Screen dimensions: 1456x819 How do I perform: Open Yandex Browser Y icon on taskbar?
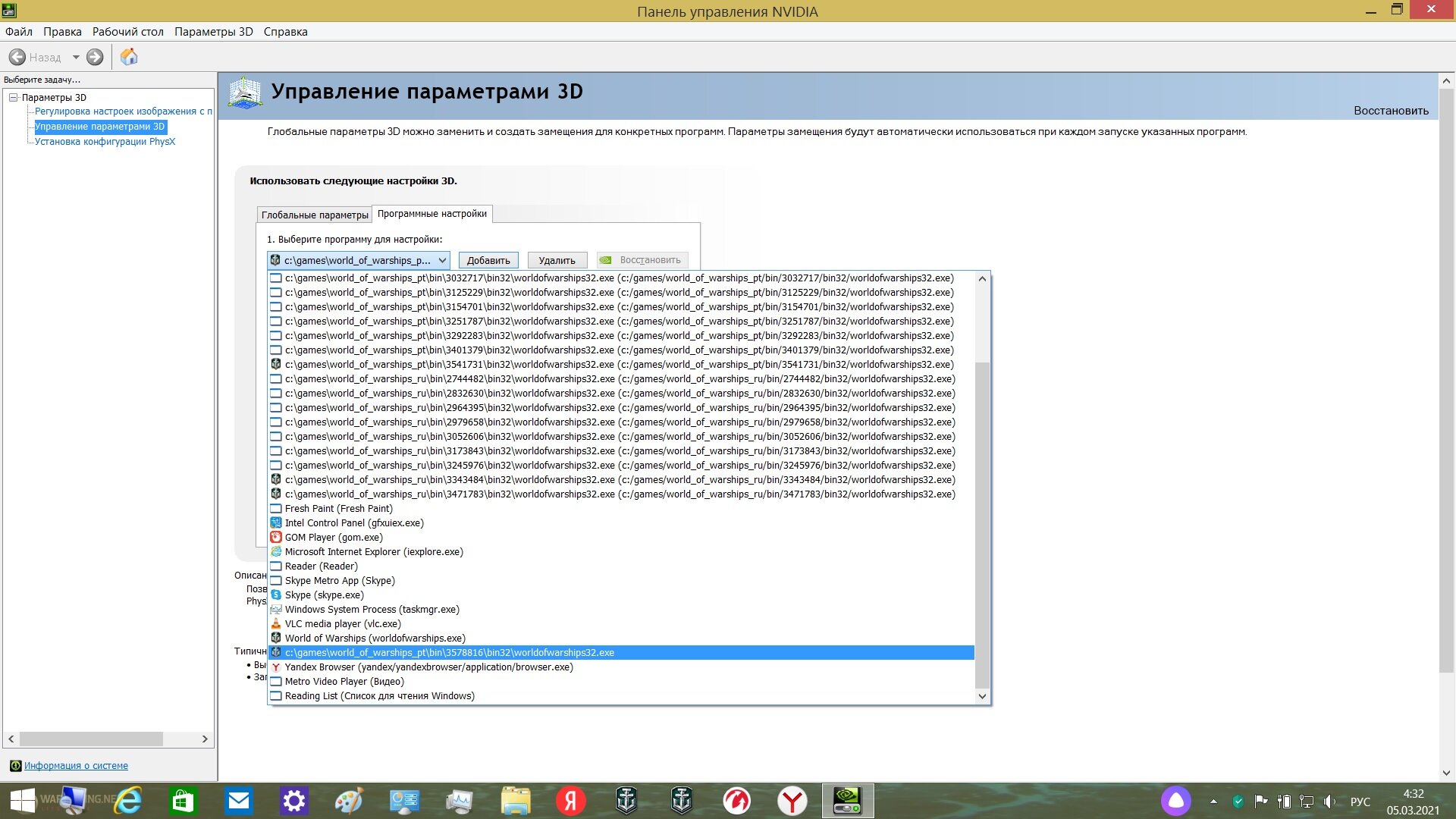[x=792, y=801]
